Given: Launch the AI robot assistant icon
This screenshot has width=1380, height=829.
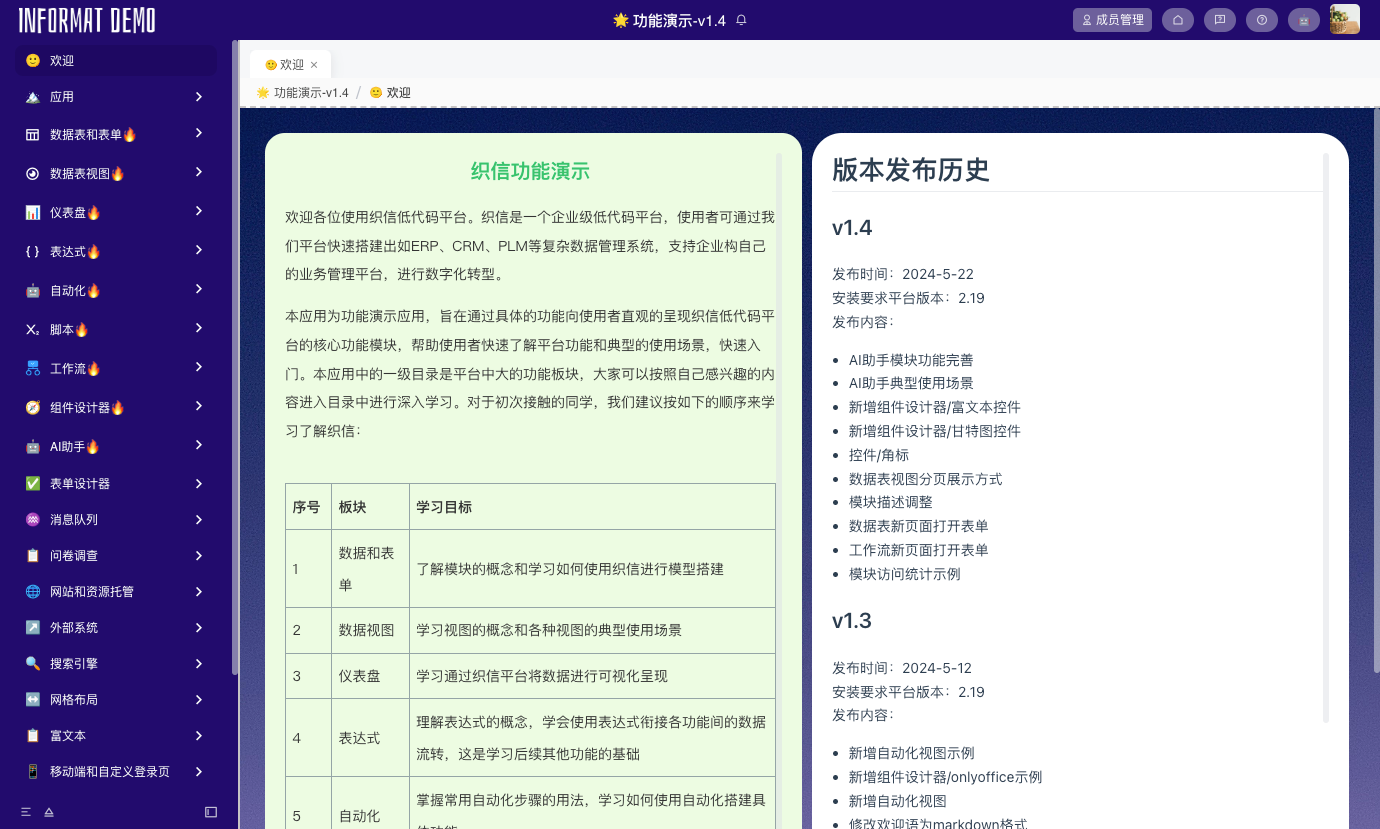Looking at the screenshot, I should click(x=1303, y=19).
